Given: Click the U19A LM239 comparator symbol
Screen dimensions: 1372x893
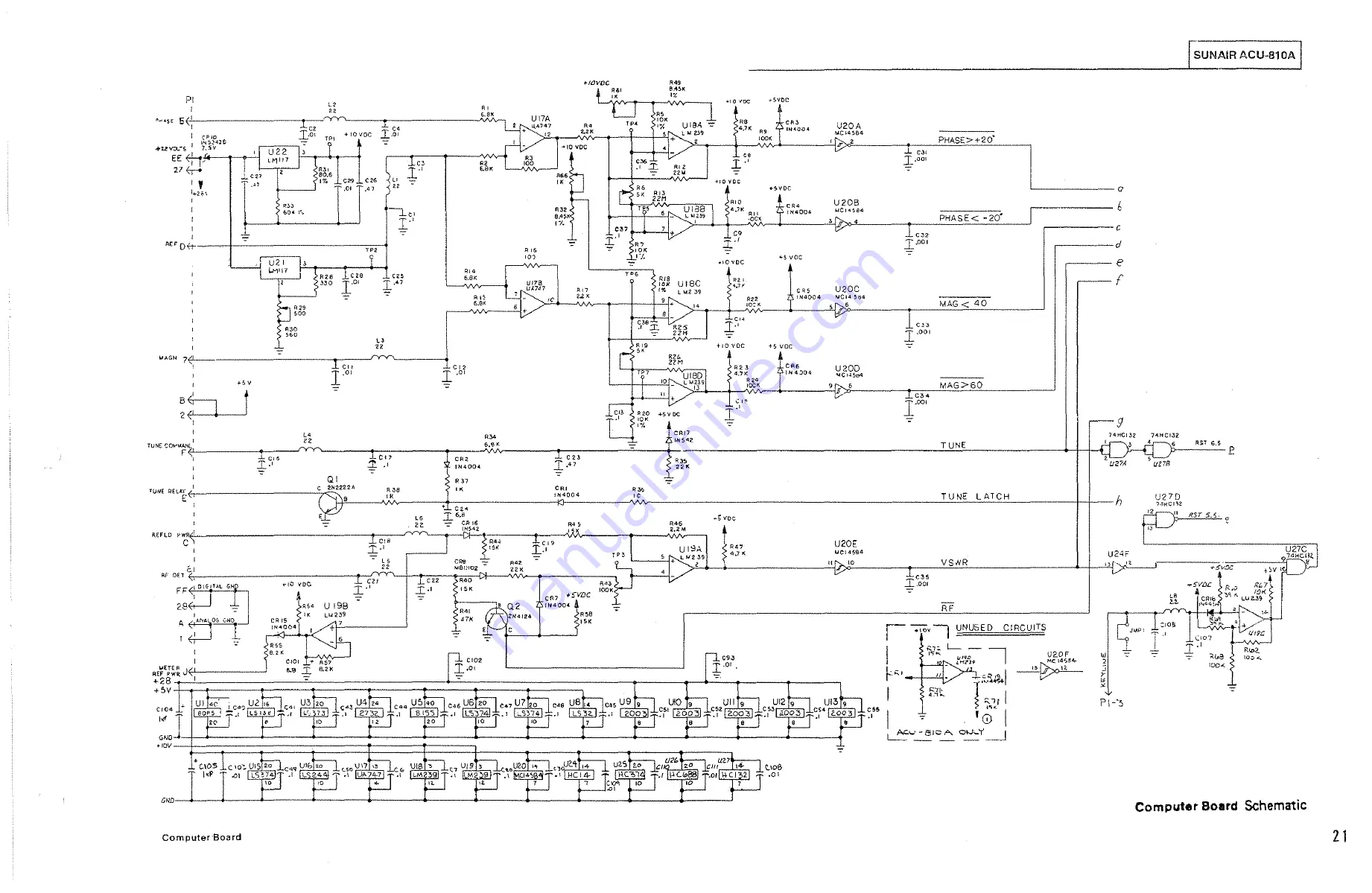Looking at the screenshot, I should [x=682, y=568].
